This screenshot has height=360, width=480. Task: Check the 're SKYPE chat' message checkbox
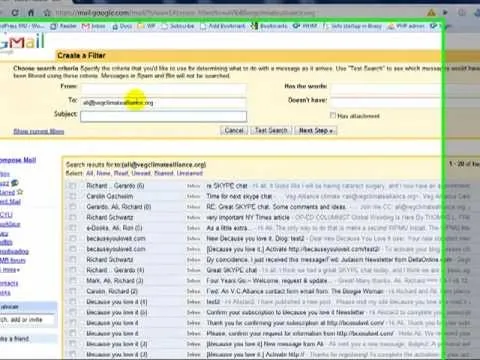72,186
